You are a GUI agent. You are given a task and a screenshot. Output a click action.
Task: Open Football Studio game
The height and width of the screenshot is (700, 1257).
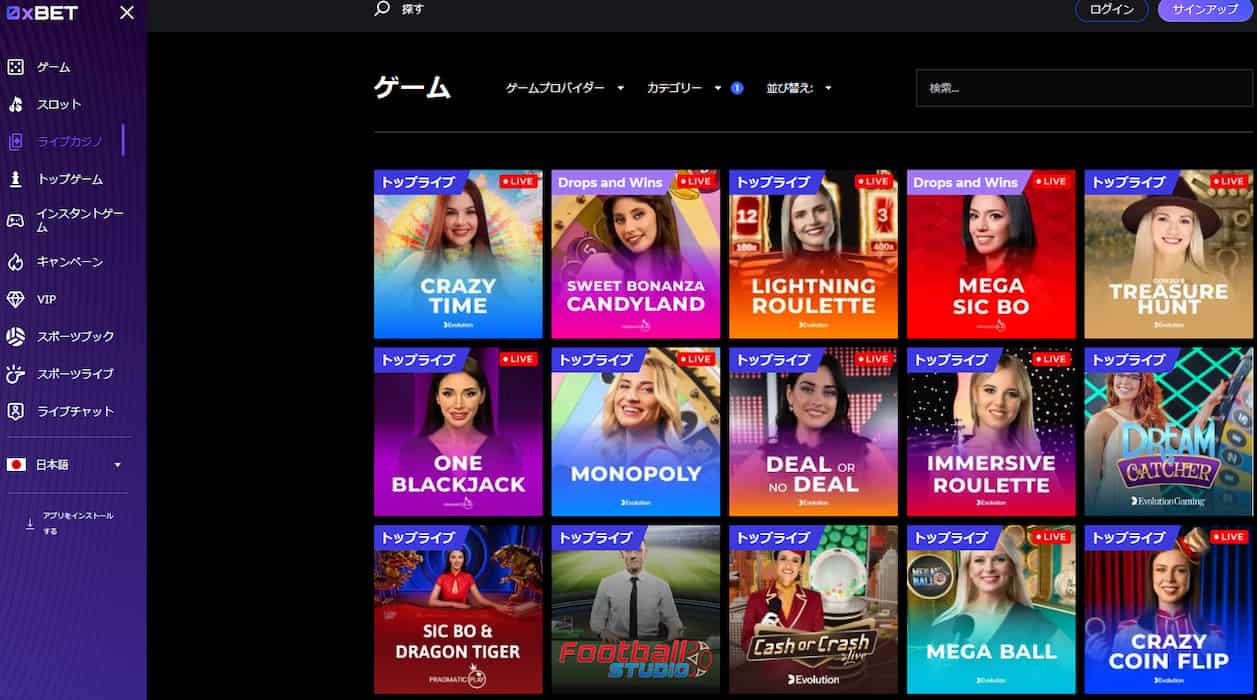tap(635, 610)
